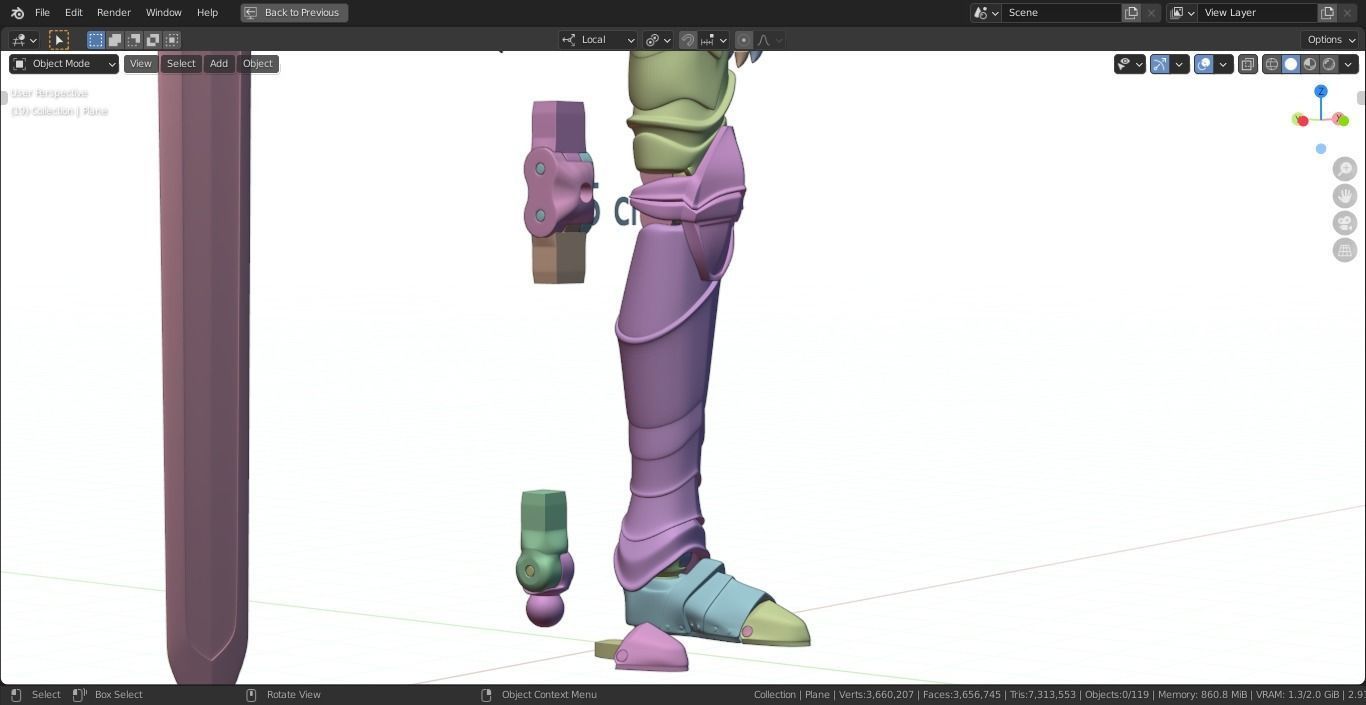
Task: Open the Edit menu
Action: (x=74, y=13)
